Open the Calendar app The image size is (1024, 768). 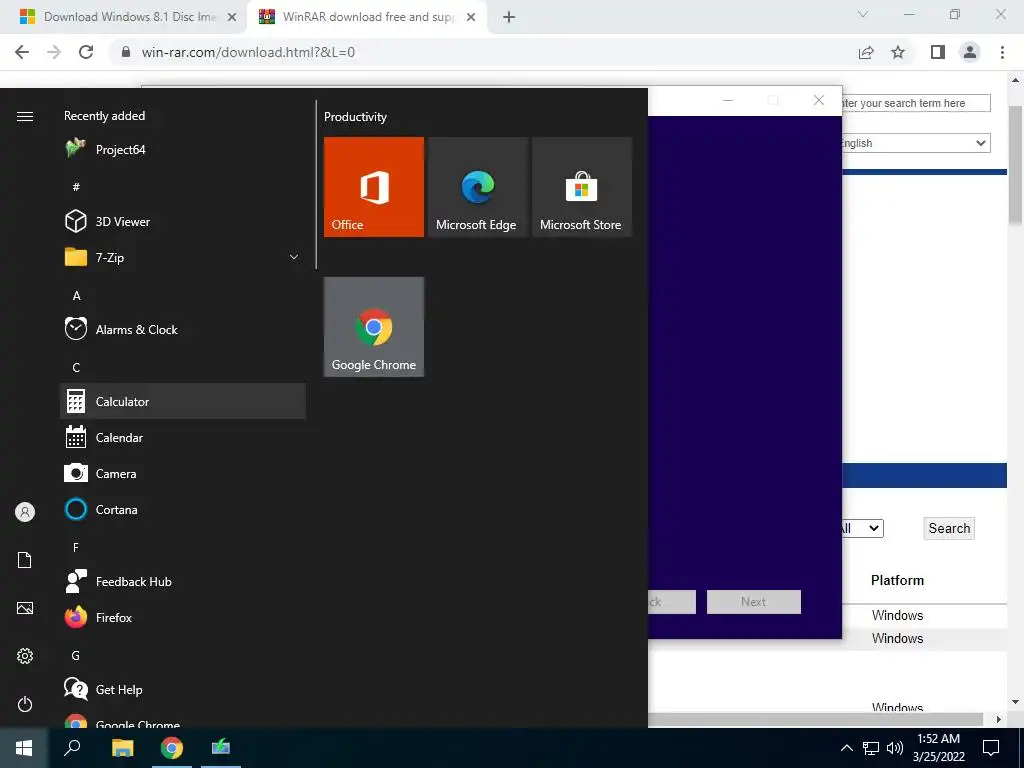(183, 437)
